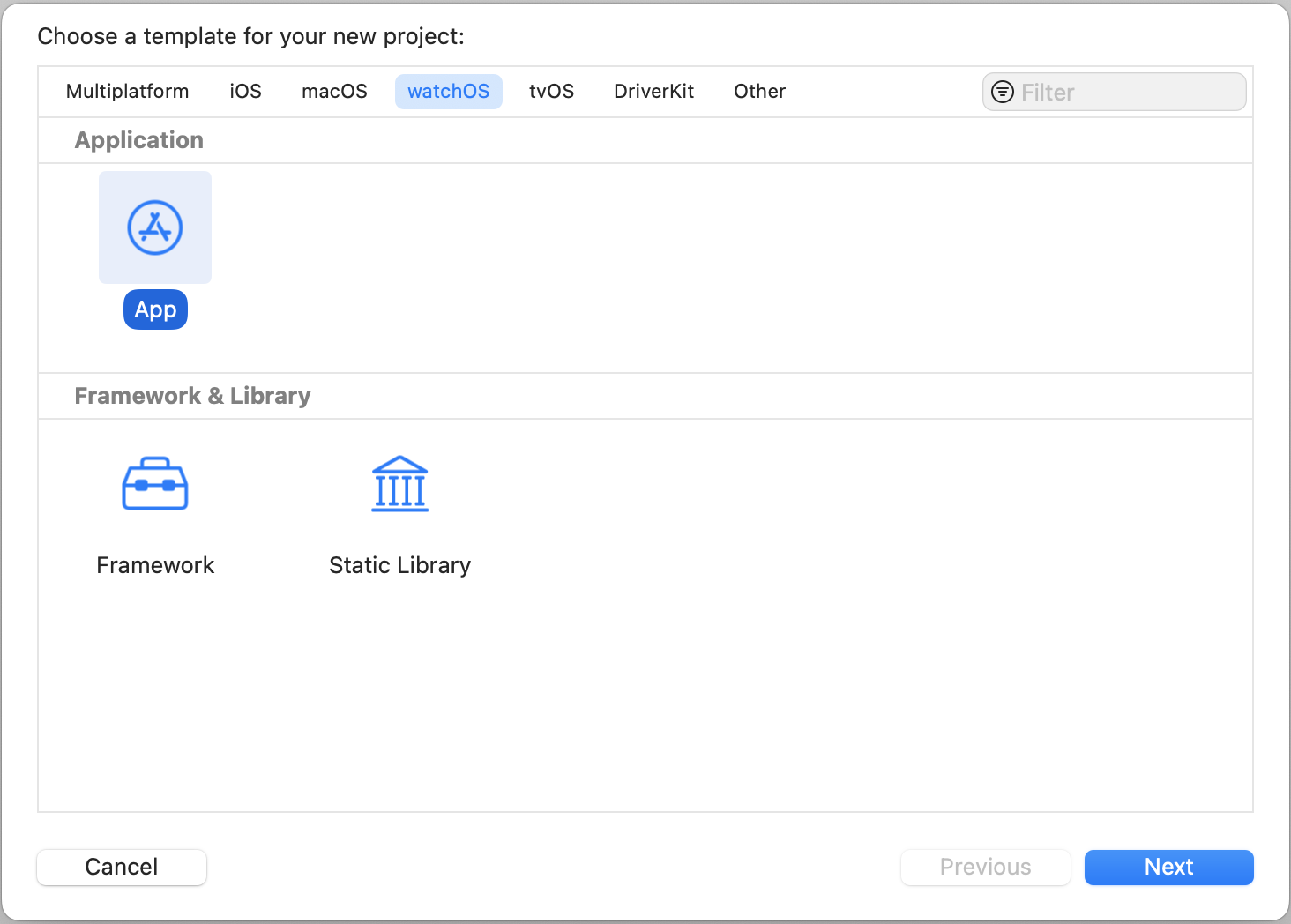Open the Other templates tab
Viewport: 1291px width, 924px height.
tap(759, 92)
